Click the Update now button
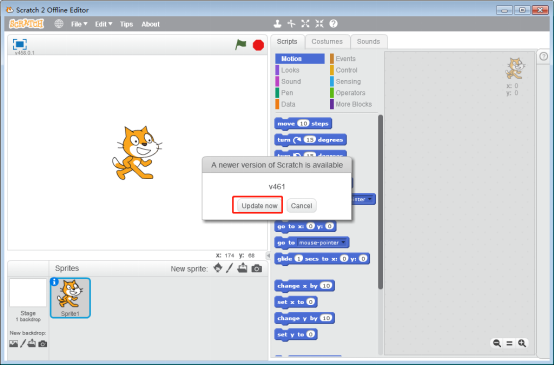Screen dimensions: 554x365 click(x=259, y=206)
